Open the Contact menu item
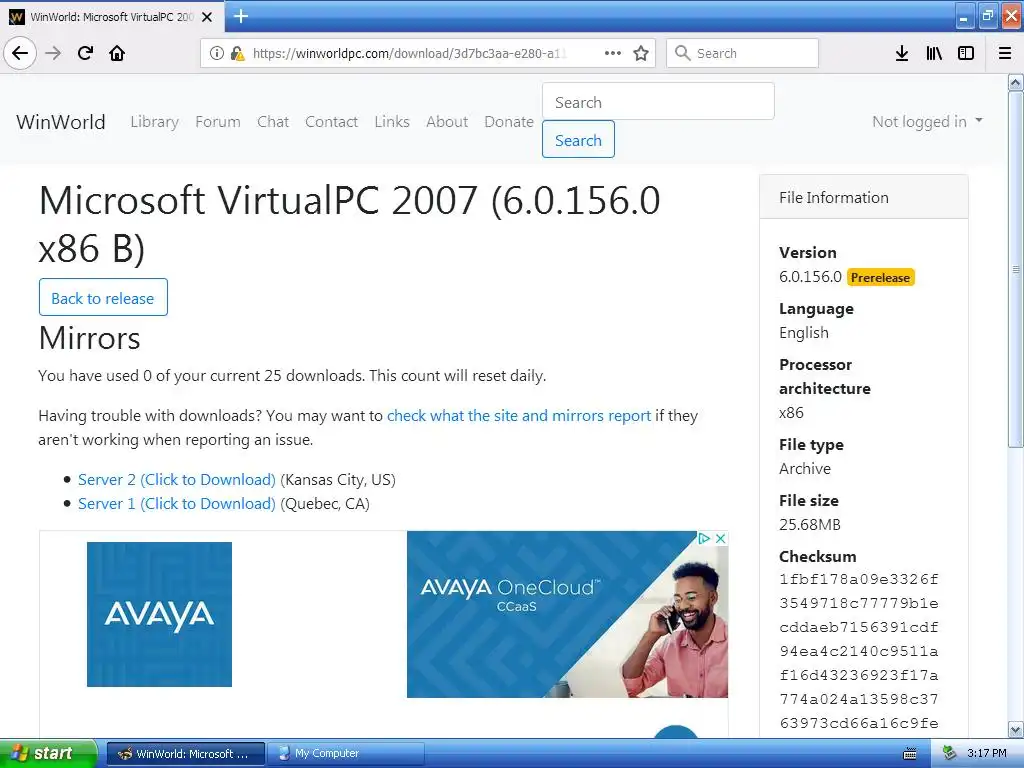Viewport: 1024px width, 768px height. (x=331, y=121)
